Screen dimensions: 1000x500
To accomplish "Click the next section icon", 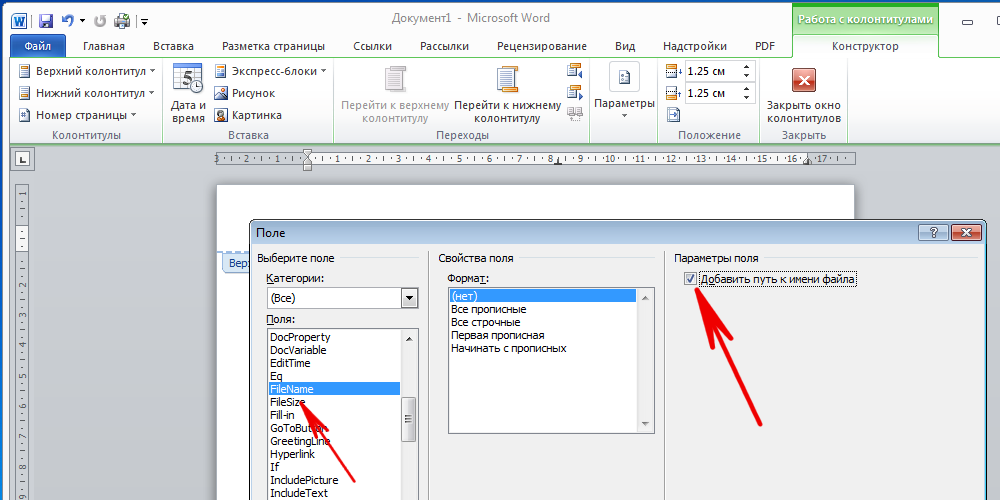I will click(575, 92).
